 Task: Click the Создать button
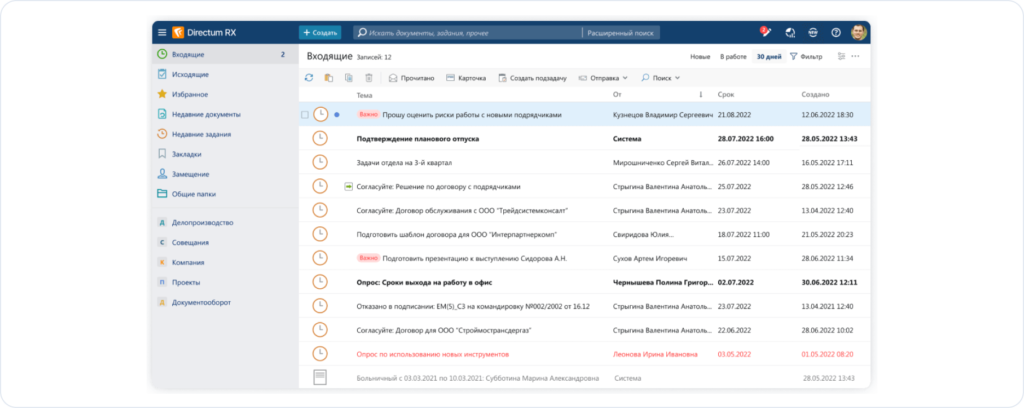320,32
